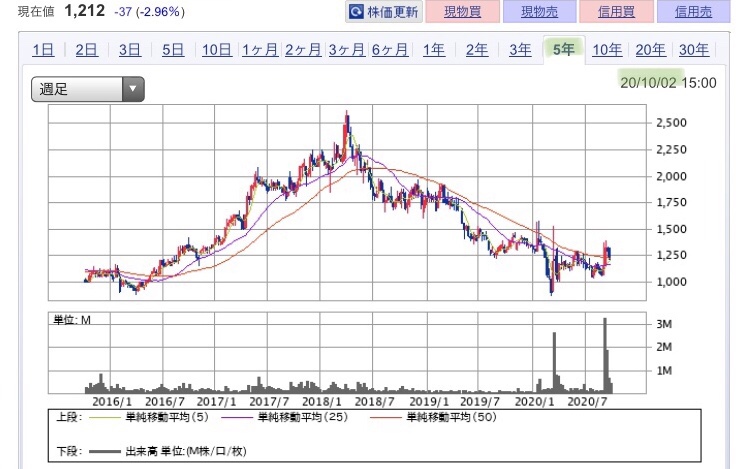Click the 信用買 button
The height and width of the screenshot is (469, 736).
tap(616, 11)
